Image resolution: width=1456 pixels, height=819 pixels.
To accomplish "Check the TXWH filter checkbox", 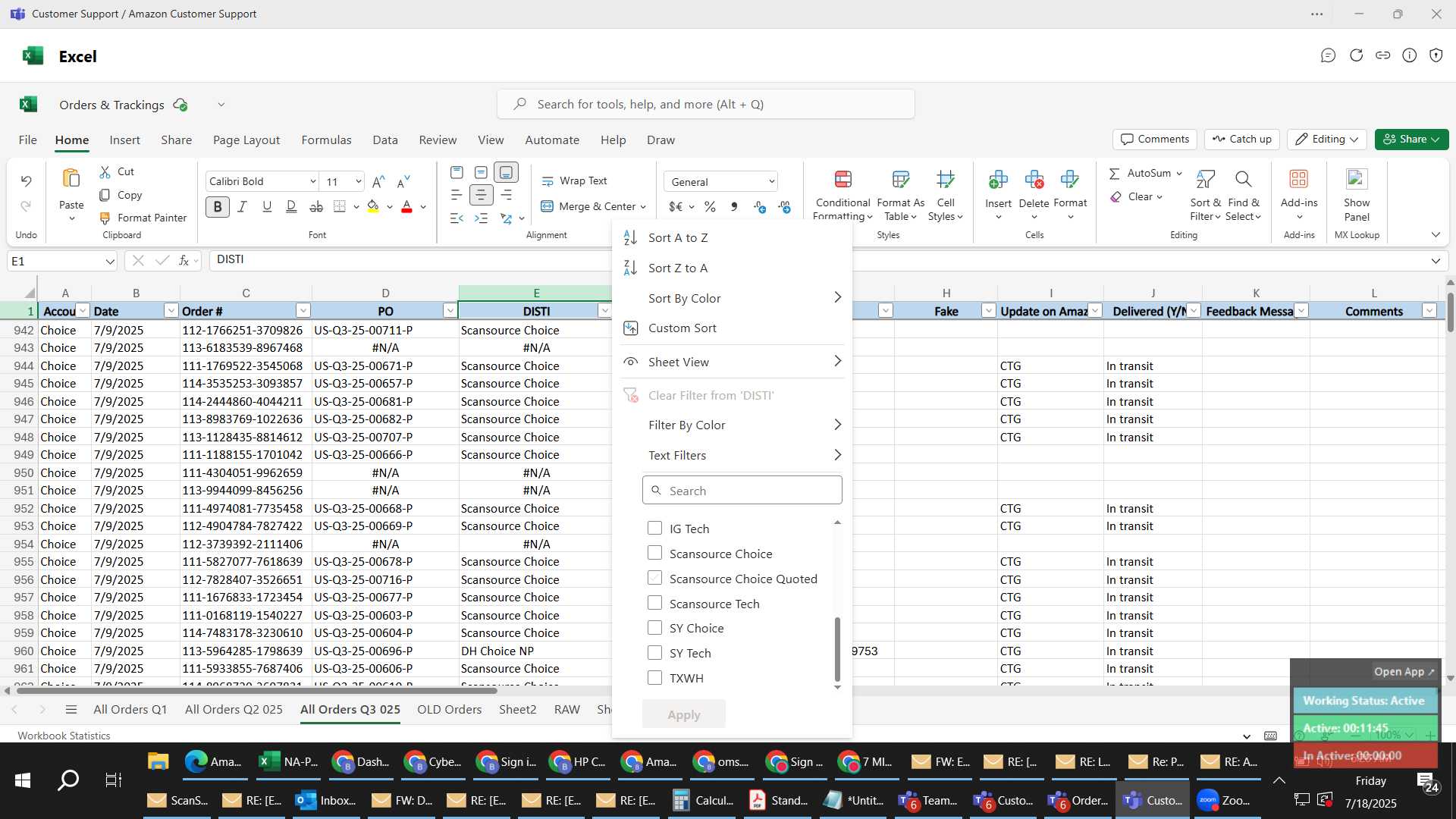I will (x=654, y=678).
